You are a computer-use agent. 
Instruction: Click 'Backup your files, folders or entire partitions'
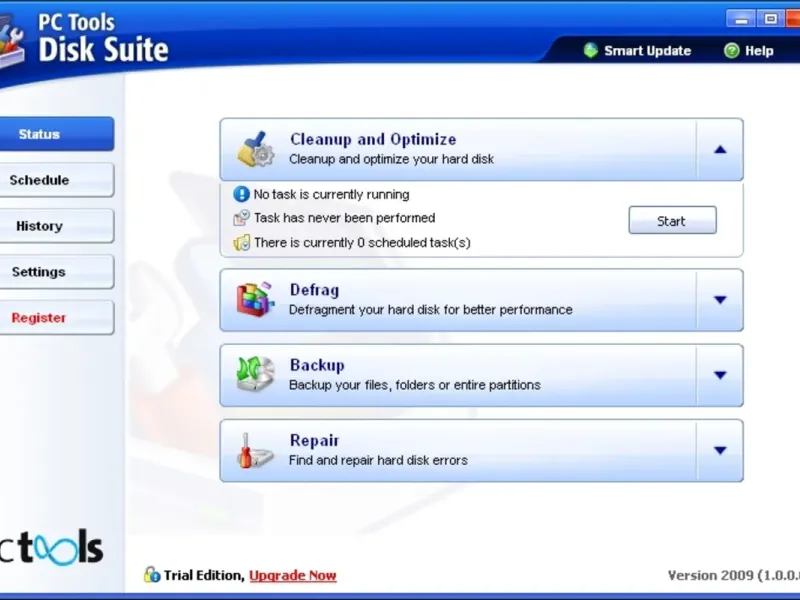click(415, 385)
